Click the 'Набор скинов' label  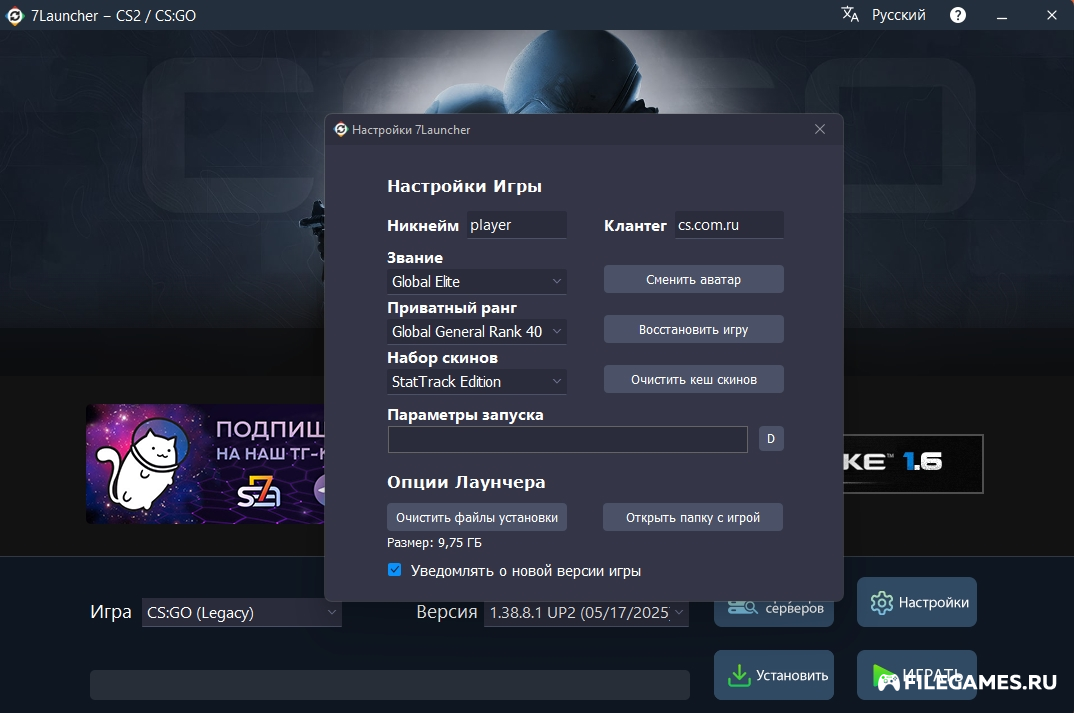(442, 358)
